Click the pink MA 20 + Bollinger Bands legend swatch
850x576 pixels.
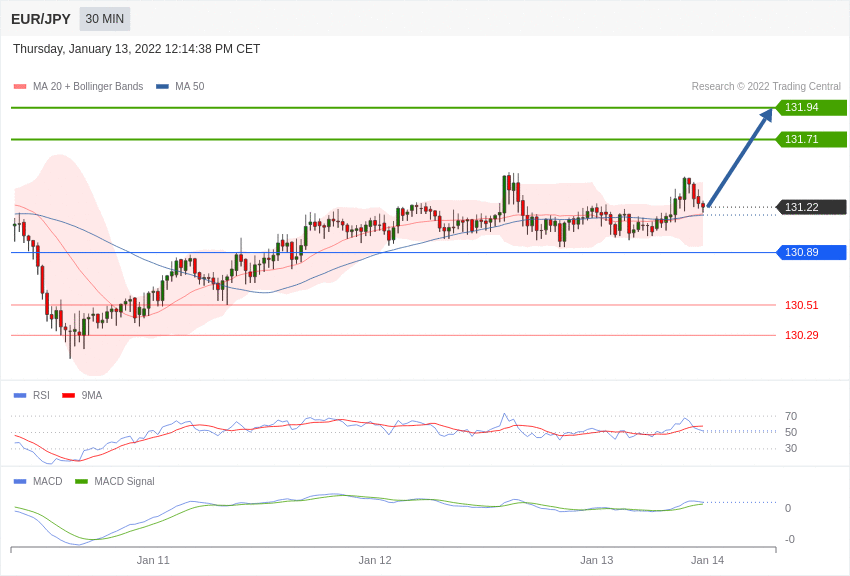[20, 86]
